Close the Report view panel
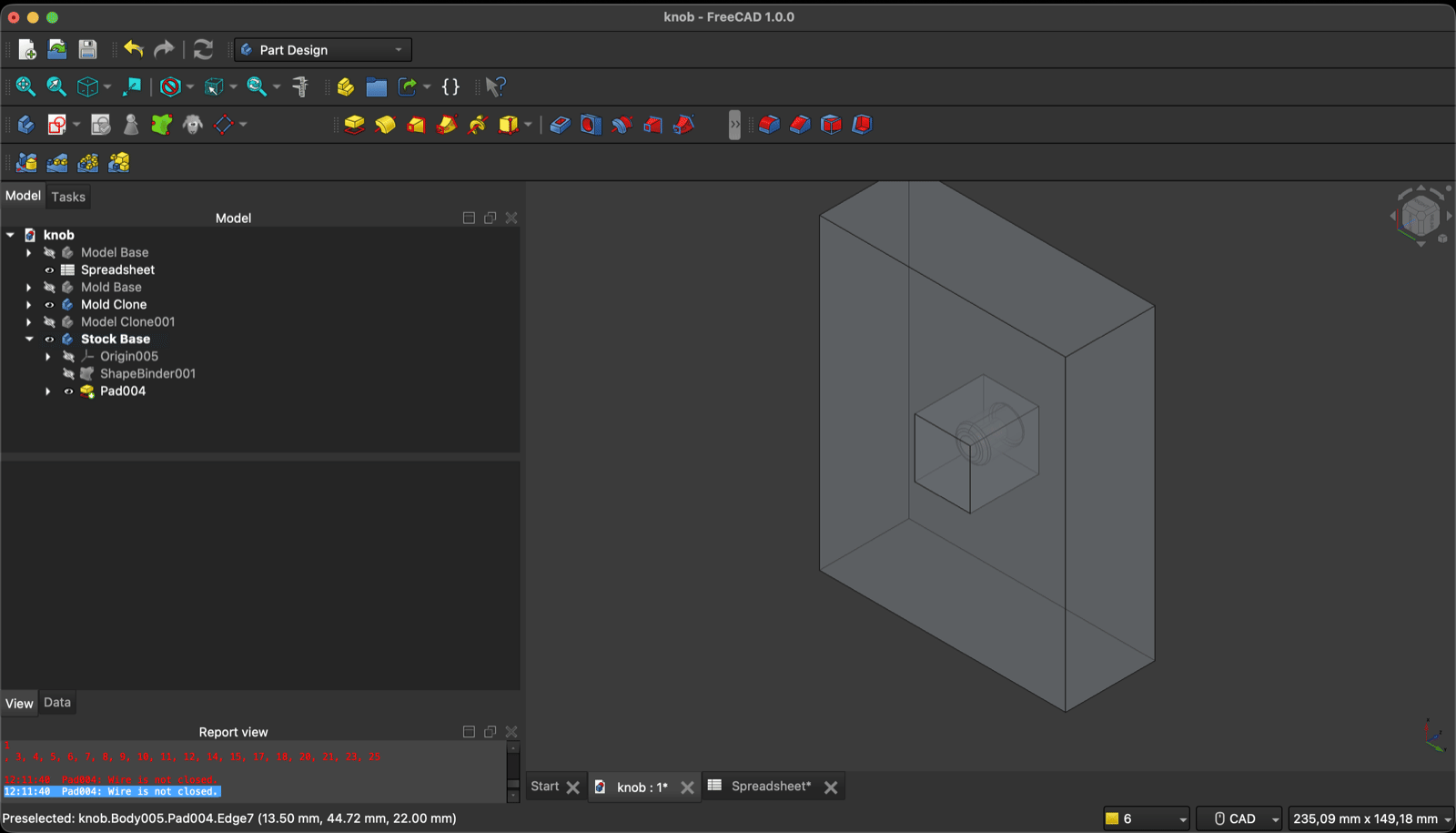 click(x=511, y=732)
